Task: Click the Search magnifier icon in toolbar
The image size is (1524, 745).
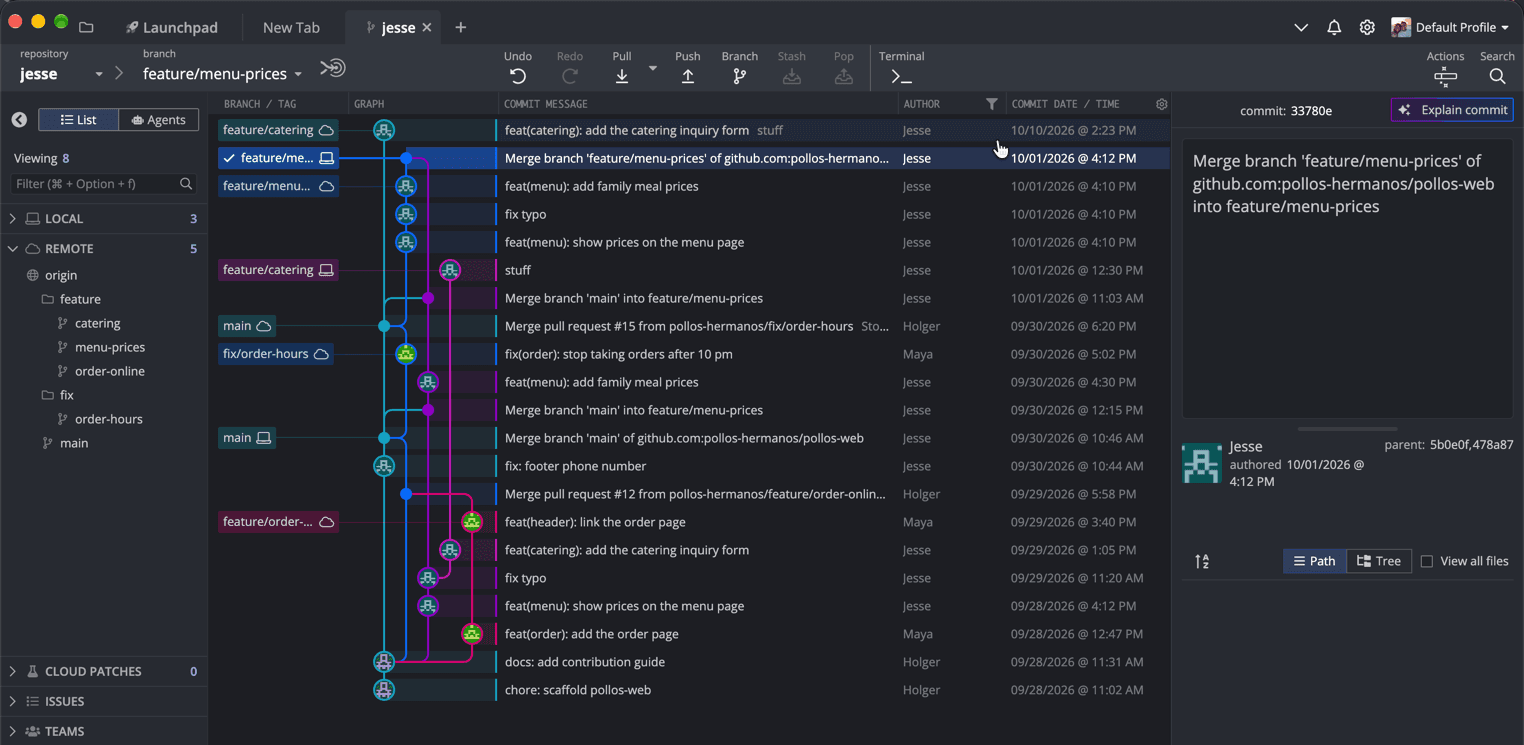Action: point(1497,77)
